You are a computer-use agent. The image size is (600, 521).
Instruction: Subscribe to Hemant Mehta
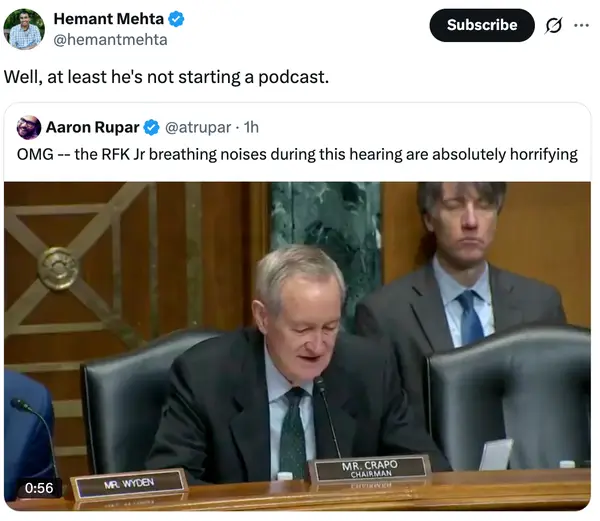[x=482, y=25]
